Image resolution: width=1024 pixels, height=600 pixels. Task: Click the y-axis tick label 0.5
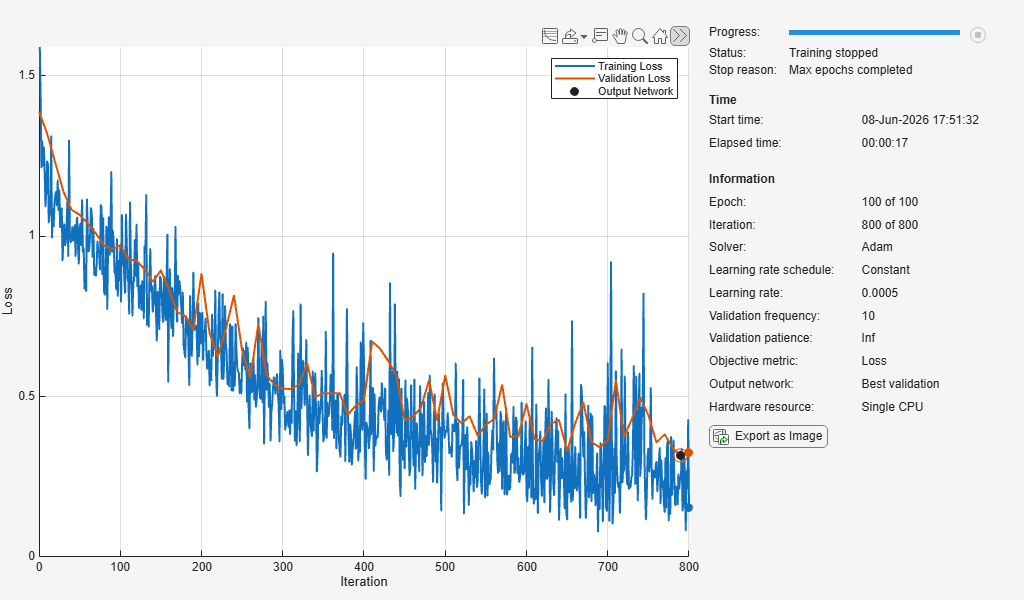[x=27, y=396]
